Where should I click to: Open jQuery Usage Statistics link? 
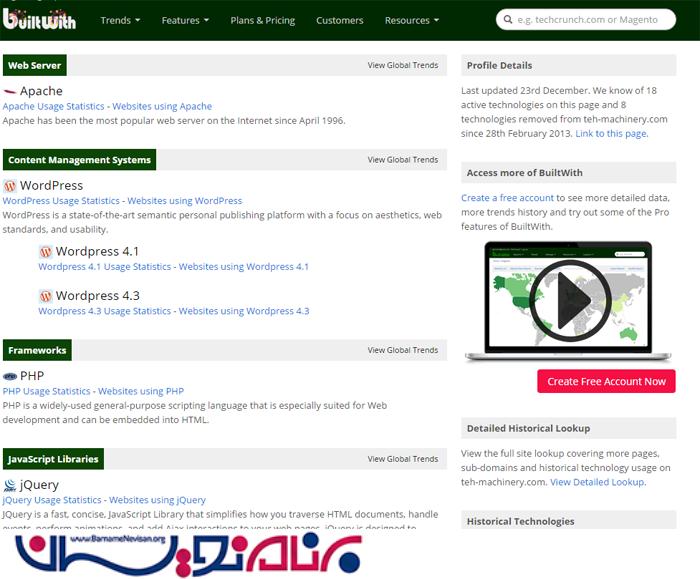52,500
